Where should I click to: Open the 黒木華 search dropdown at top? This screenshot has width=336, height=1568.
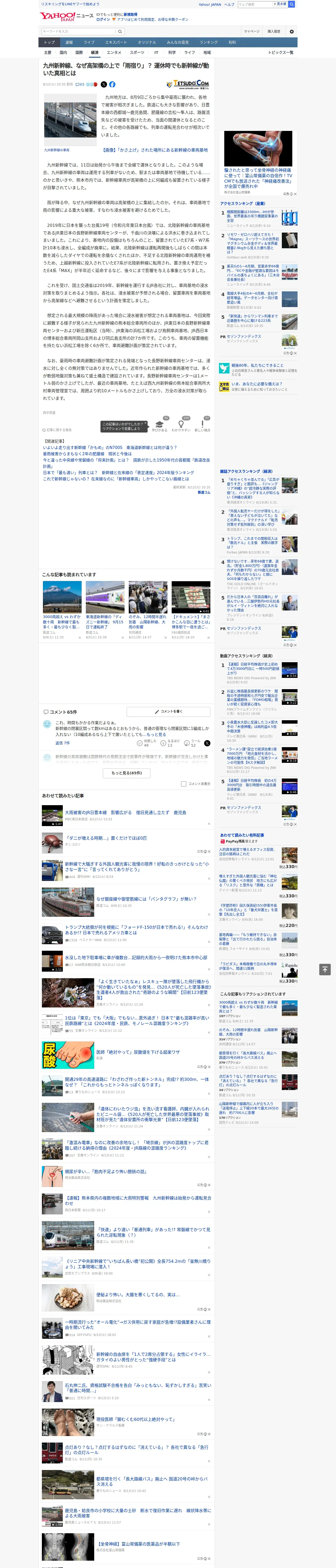click(x=281, y=4)
